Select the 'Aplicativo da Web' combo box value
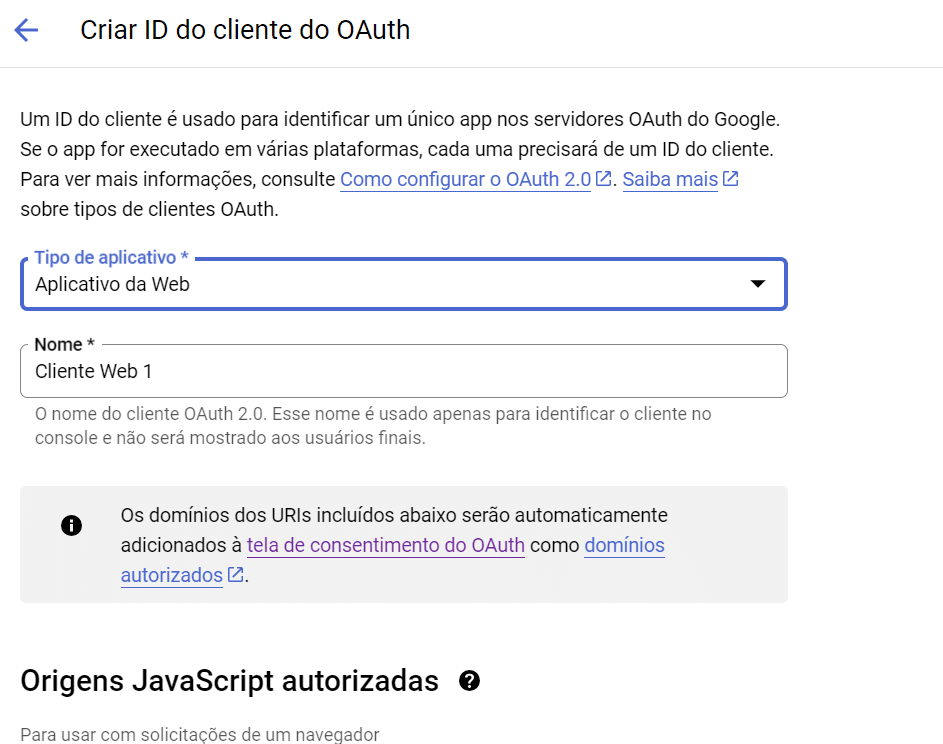The height and width of the screenshot is (744, 943). pyautogui.click(x=112, y=284)
